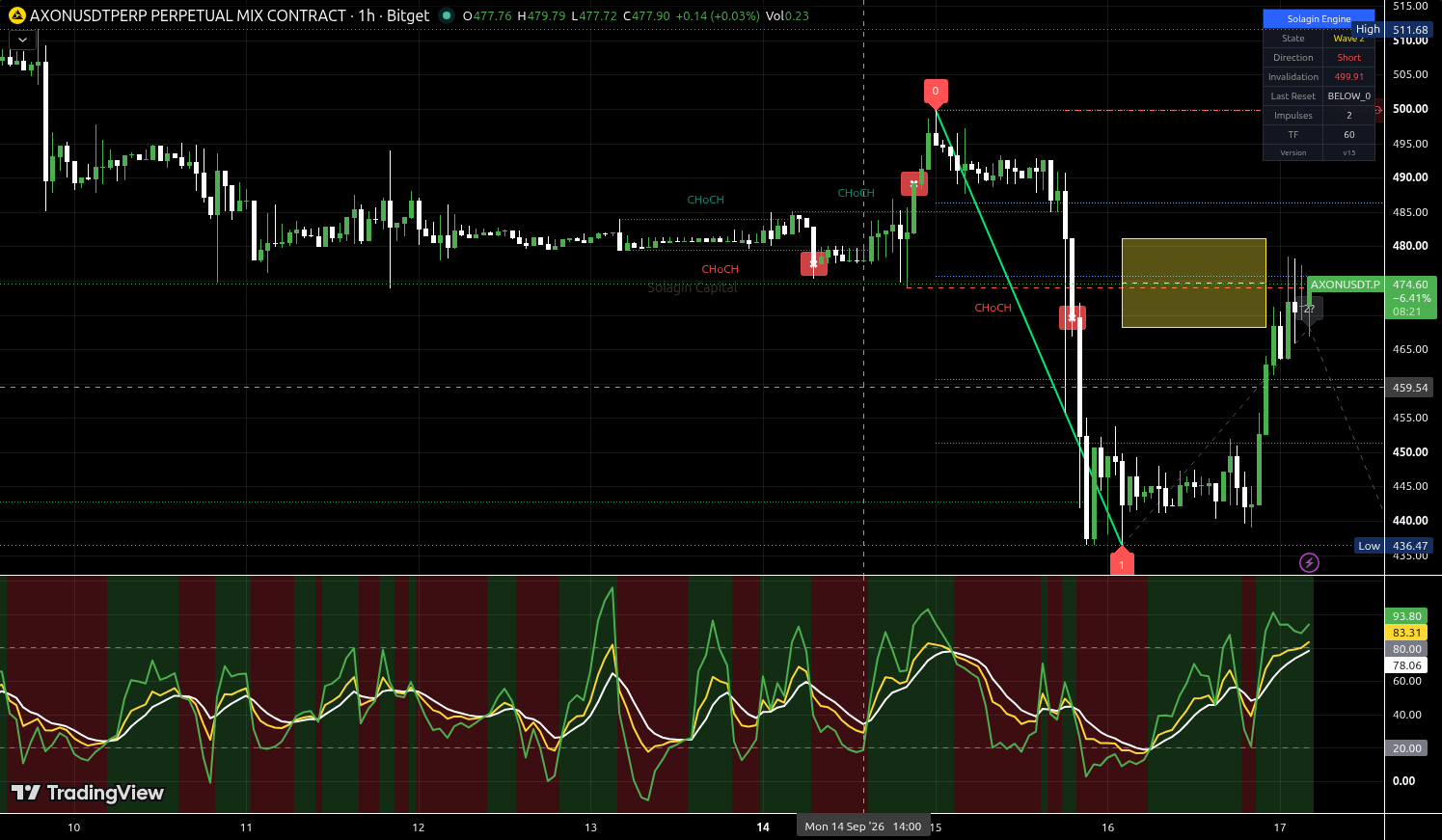
Task: Click the 'Wave 2' state value
Action: point(1348,39)
